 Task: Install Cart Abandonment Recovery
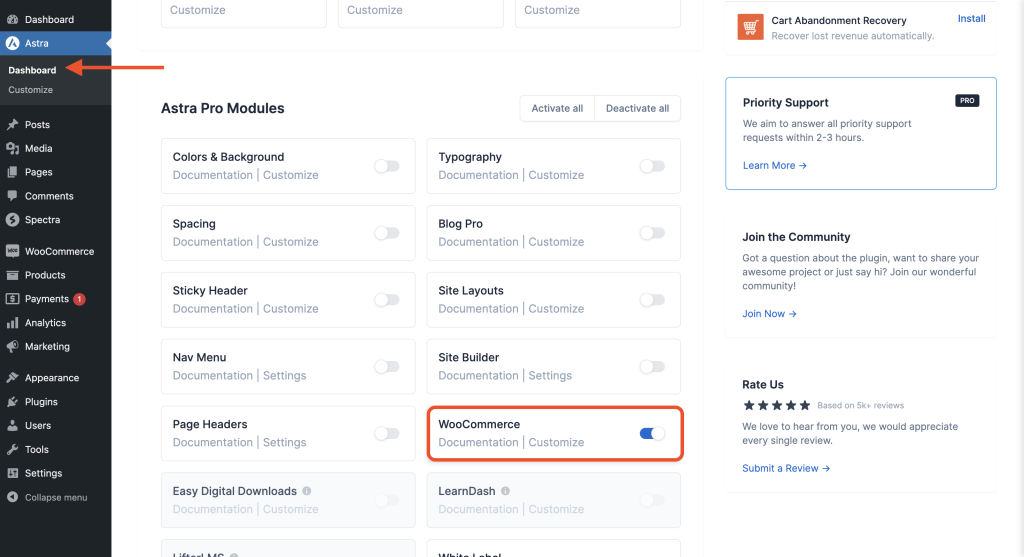coord(972,18)
